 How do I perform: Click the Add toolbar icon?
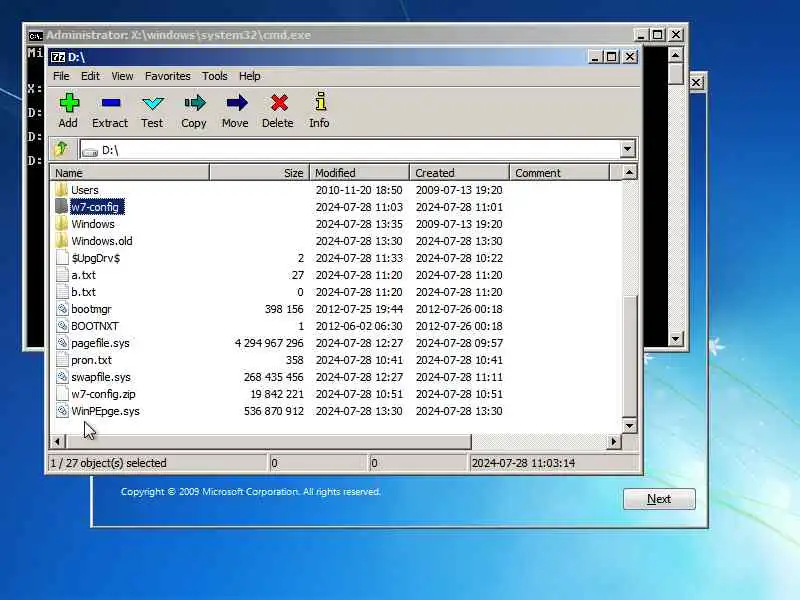point(69,103)
